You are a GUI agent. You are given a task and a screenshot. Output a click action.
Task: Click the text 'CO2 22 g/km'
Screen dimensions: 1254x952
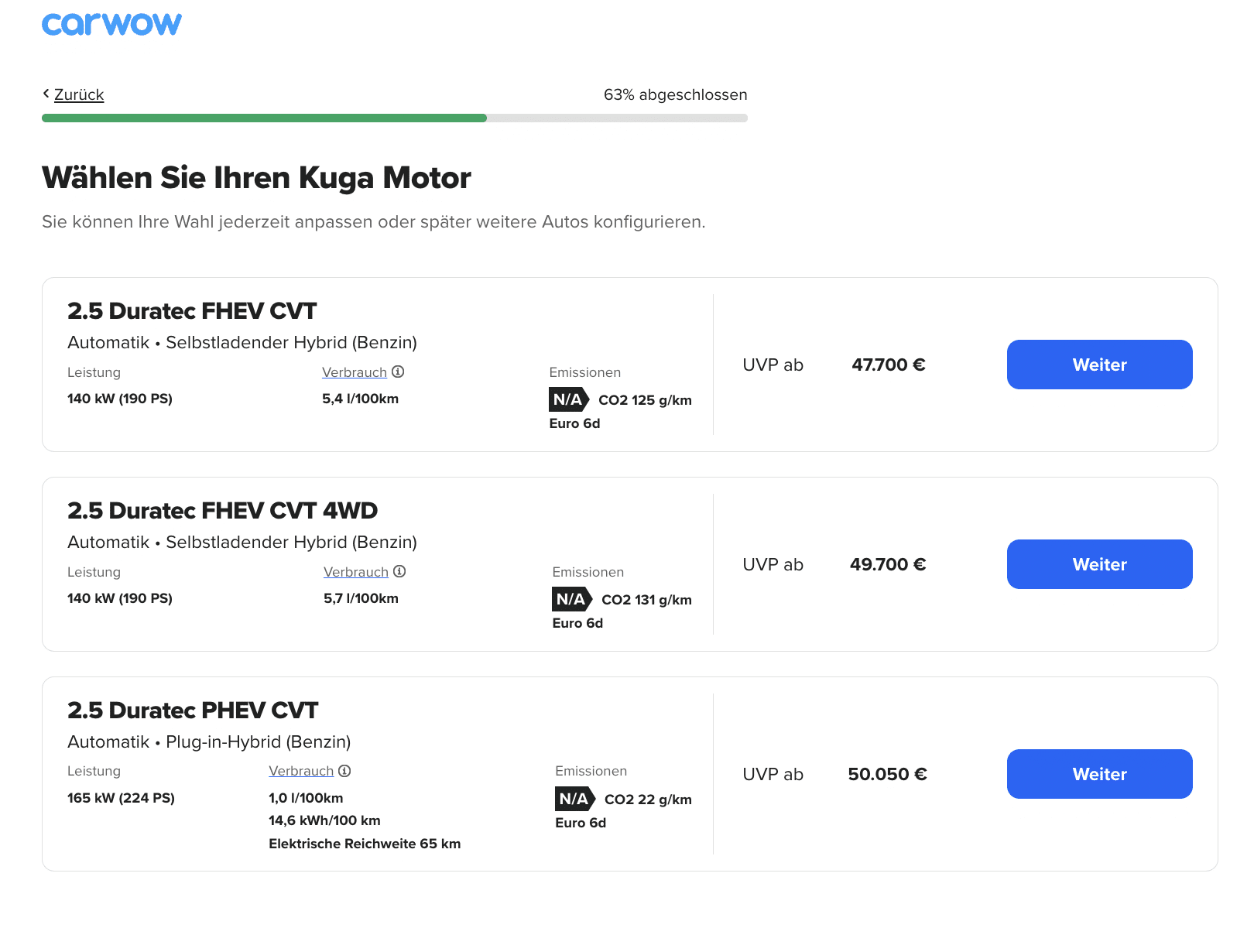click(x=648, y=800)
